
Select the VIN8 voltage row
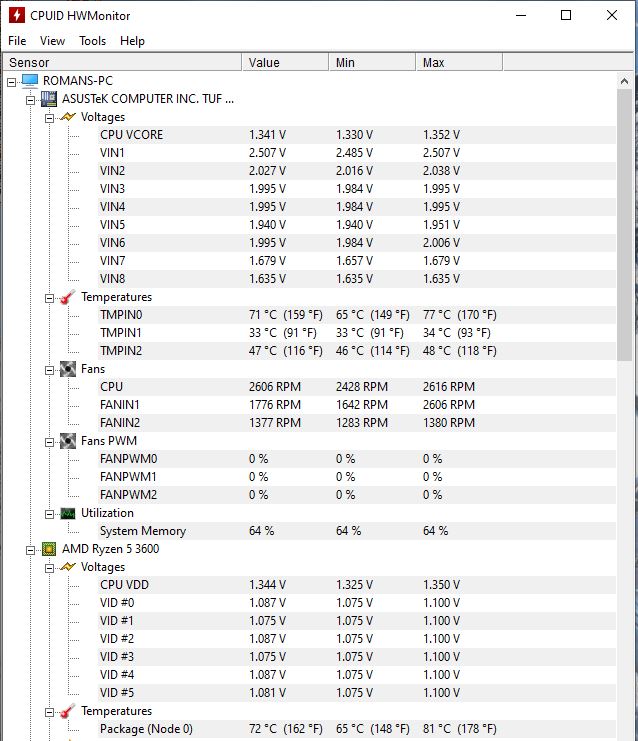(357, 279)
